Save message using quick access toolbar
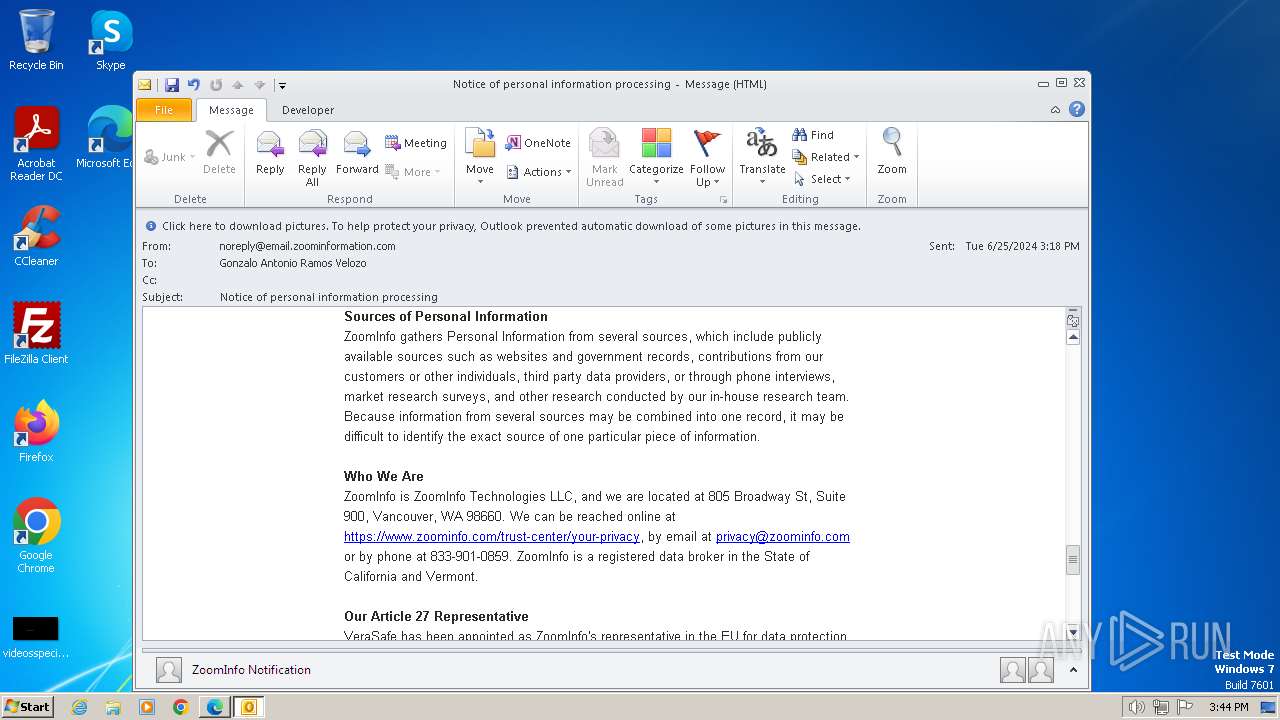Image resolution: width=1280 pixels, height=720 pixels. pos(172,85)
